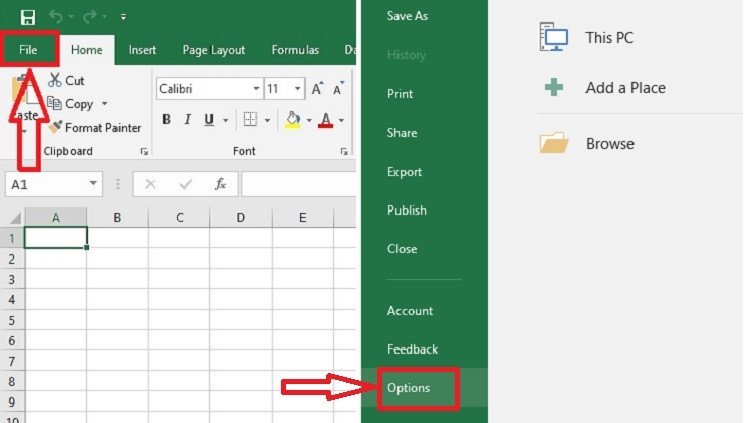Open the Calibri font name dropdown

click(257, 89)
